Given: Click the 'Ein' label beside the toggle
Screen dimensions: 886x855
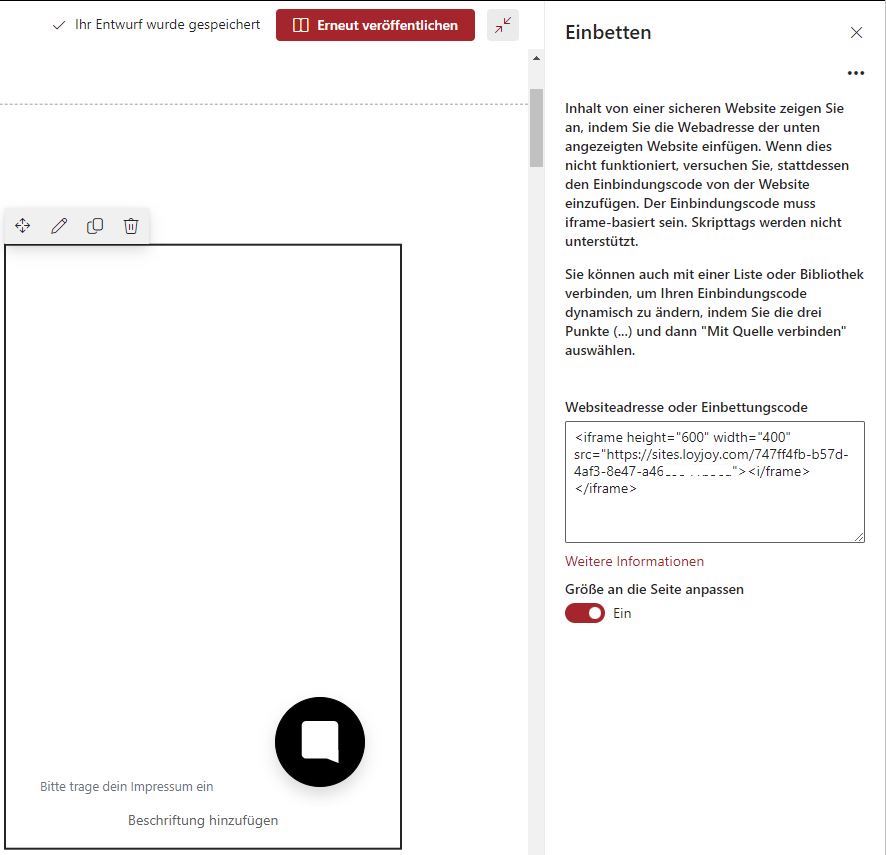Looking at the screenshot, I should (x=622, y=613).
